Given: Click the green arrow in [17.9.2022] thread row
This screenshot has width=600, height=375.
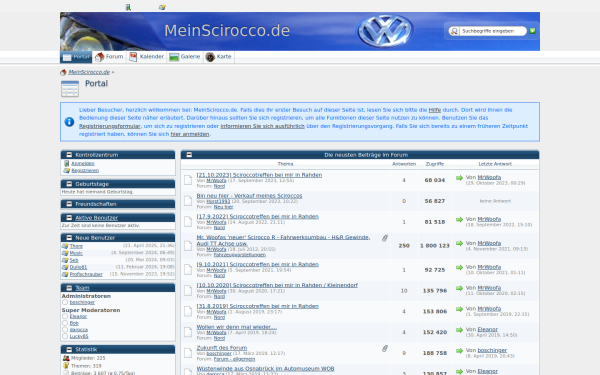Looking at the screenshot, I should [x=460, y=220].
